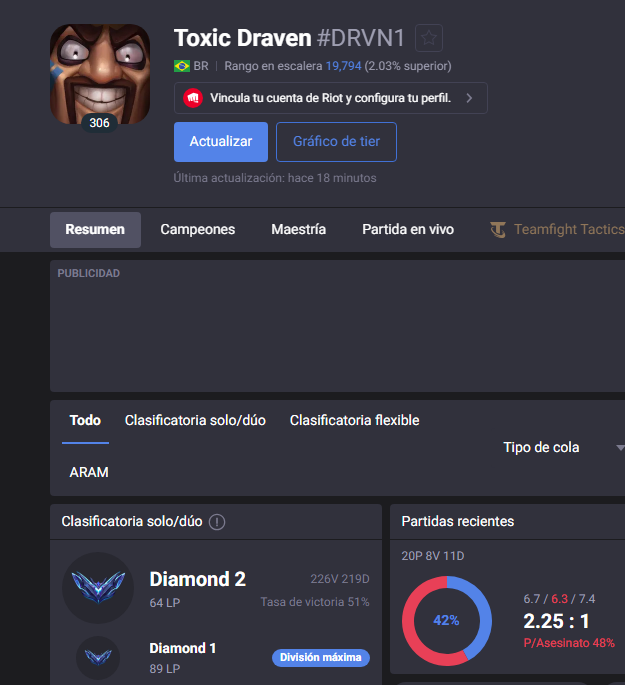Viewport: 625px width, 685px height.
Task: Click Tasa de victoria 51% text
Action: click(315, 602)
